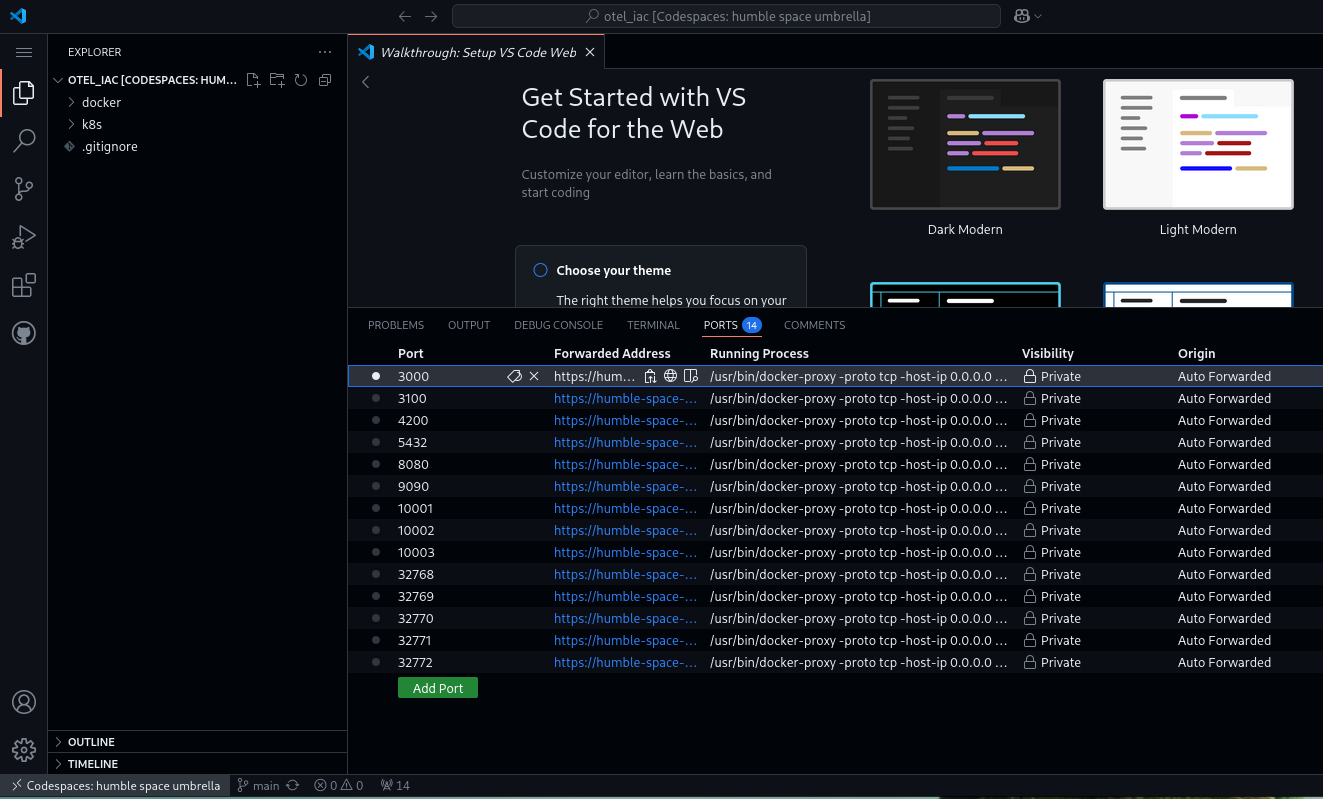Open the Search view in activity bar

pyautogui.click(x=24, y=141)
